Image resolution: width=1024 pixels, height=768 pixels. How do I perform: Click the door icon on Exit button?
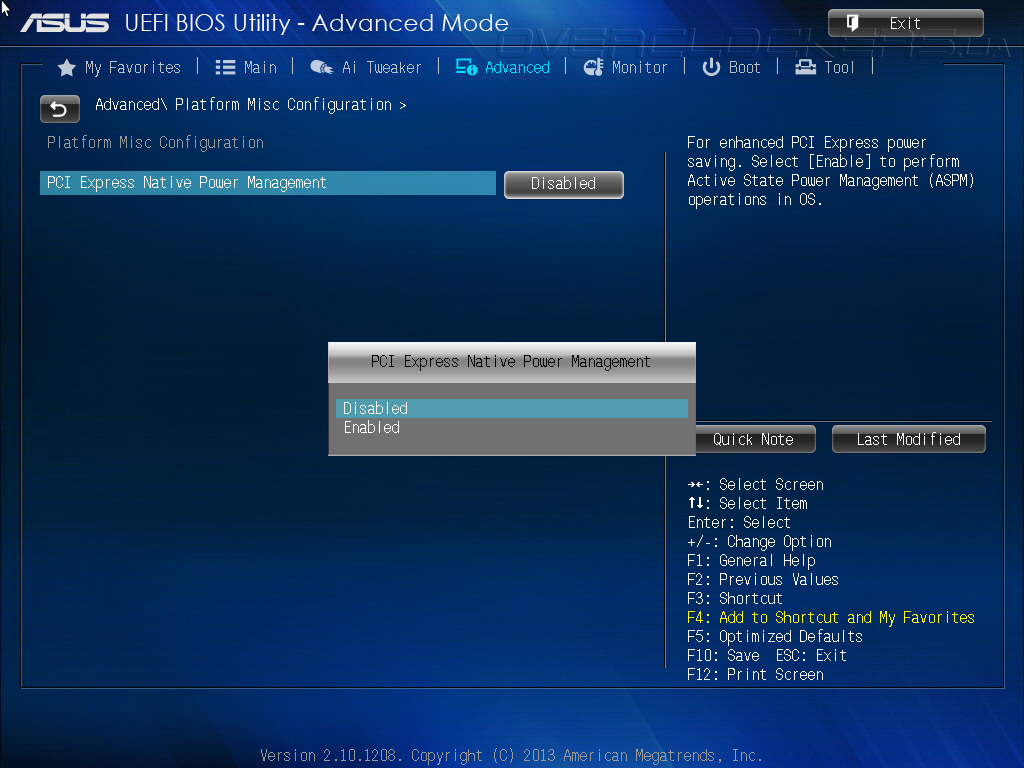[852, 23]
